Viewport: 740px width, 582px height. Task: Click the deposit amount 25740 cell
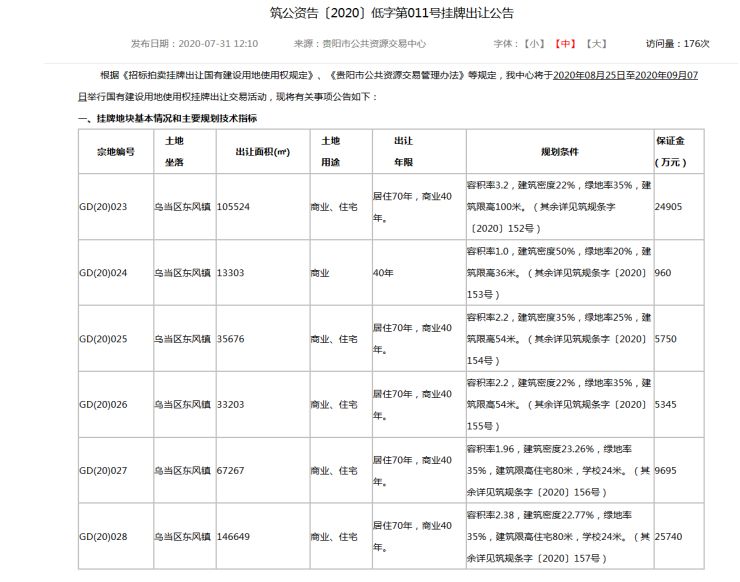(x=668, y=537)
